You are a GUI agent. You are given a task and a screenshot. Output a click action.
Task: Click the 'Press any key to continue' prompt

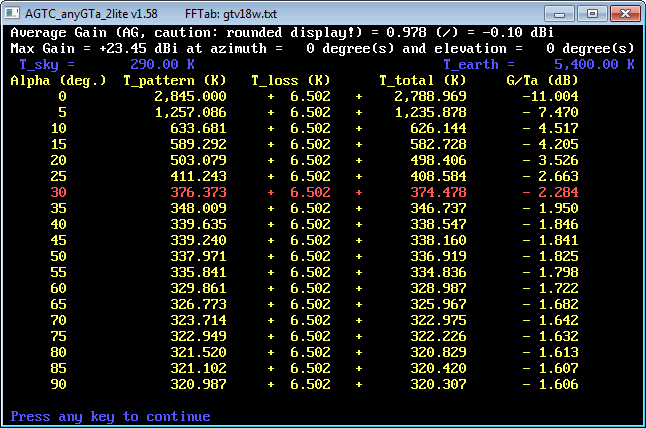(x=110, y=416)
